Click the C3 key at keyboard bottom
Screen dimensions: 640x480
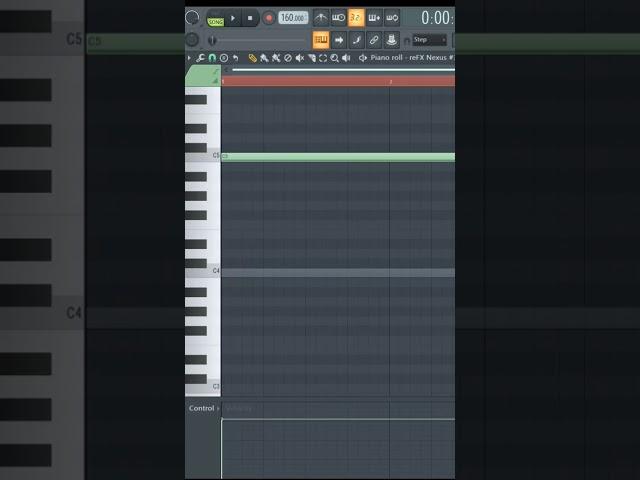[203, 388]
